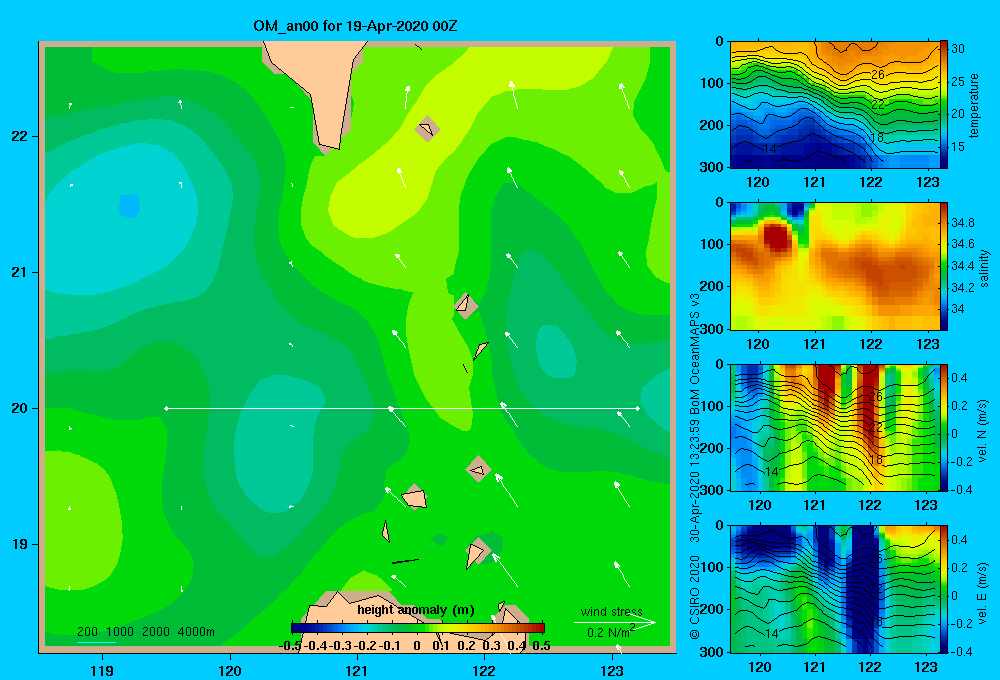Open the vel. E cross-section panel
The image size is (1000, 680).
click(x=834, y=589)
